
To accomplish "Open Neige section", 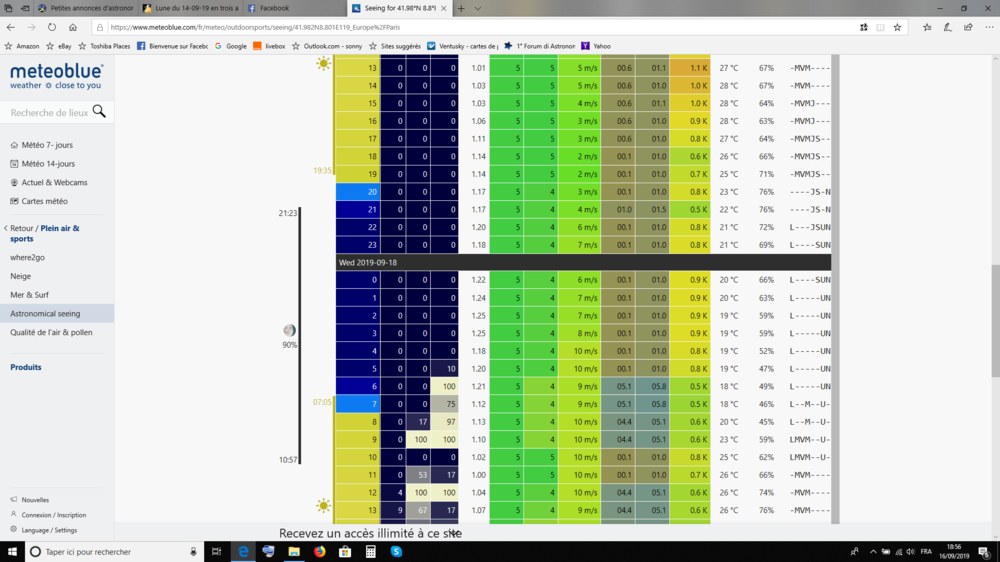I will coord(20,276).
